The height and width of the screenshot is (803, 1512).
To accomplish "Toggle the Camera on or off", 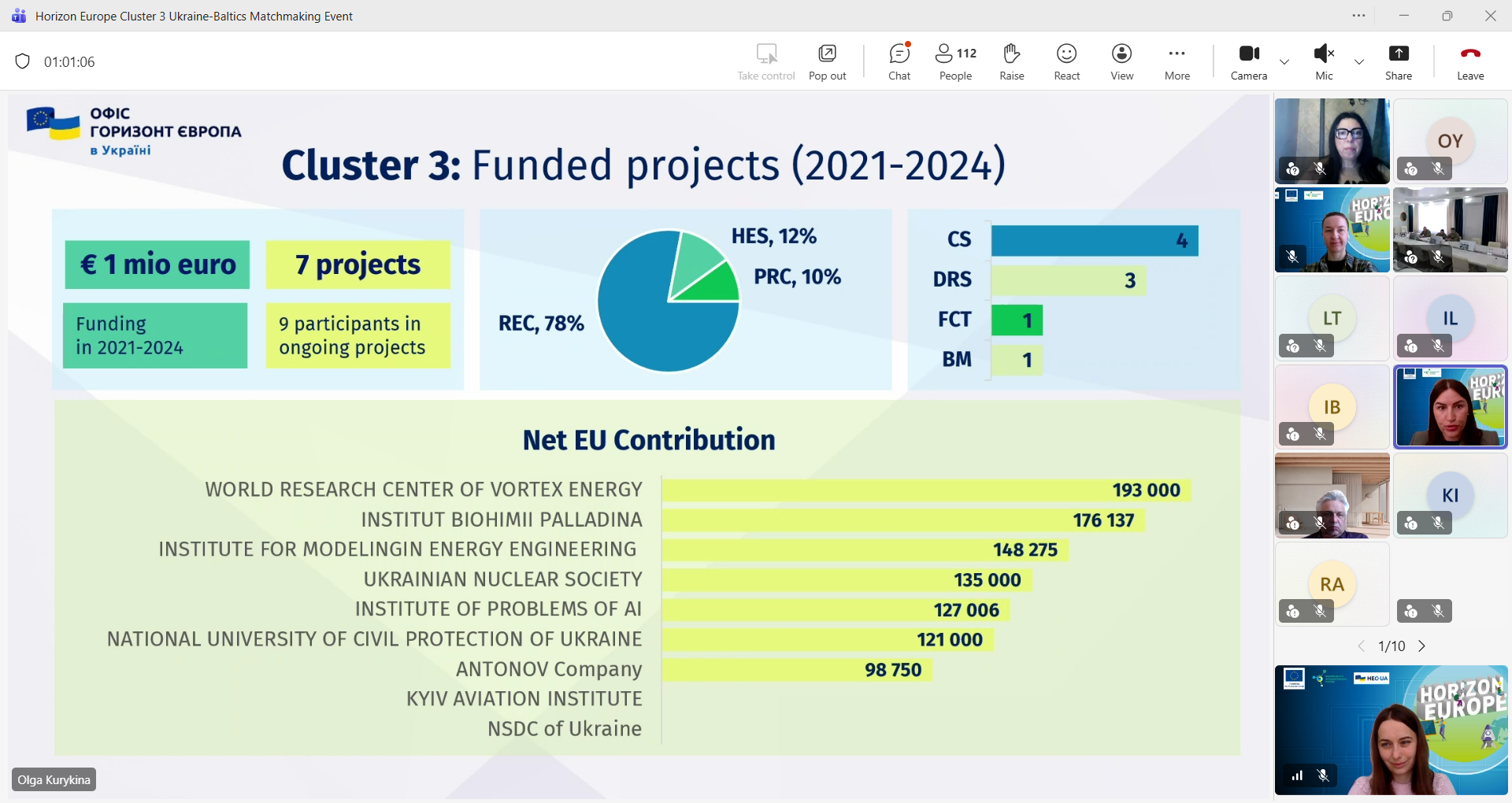I will (1249, 61).
